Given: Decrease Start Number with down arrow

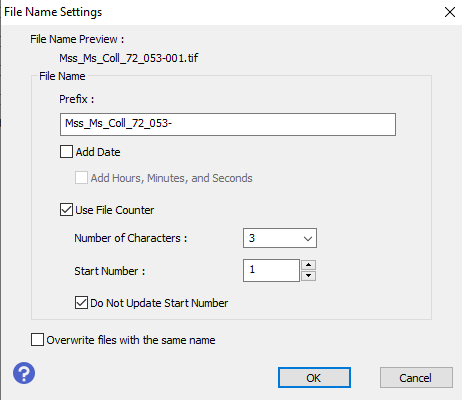Looking at the screenshot, I should click(x=308, y=276).
